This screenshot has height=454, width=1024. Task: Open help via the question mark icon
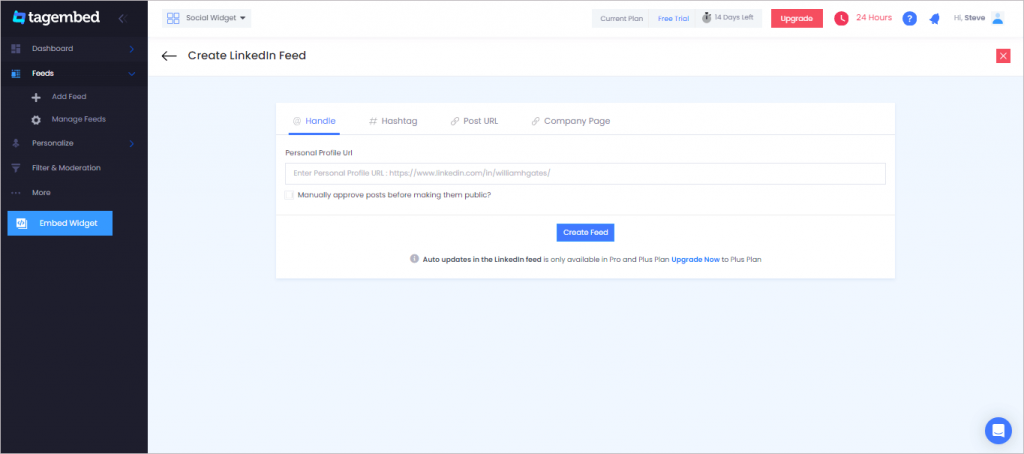tap(910, 18)
